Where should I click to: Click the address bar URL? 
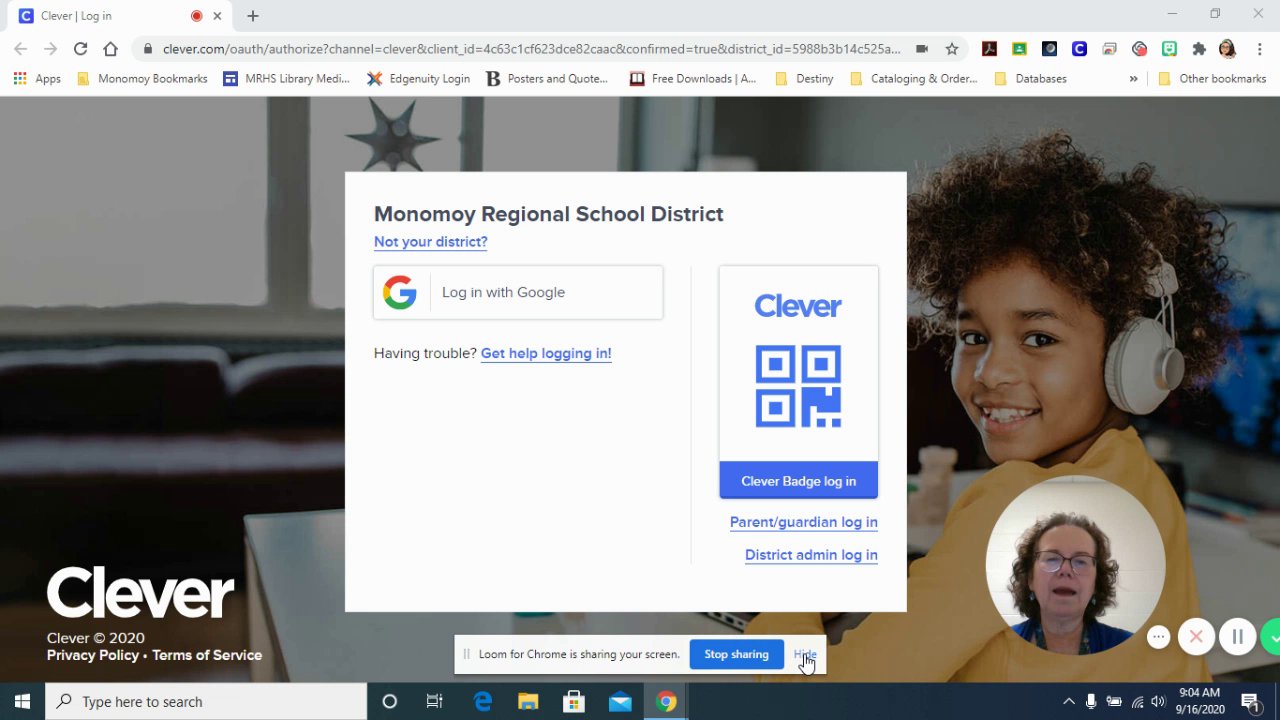[x=531, y=49]
